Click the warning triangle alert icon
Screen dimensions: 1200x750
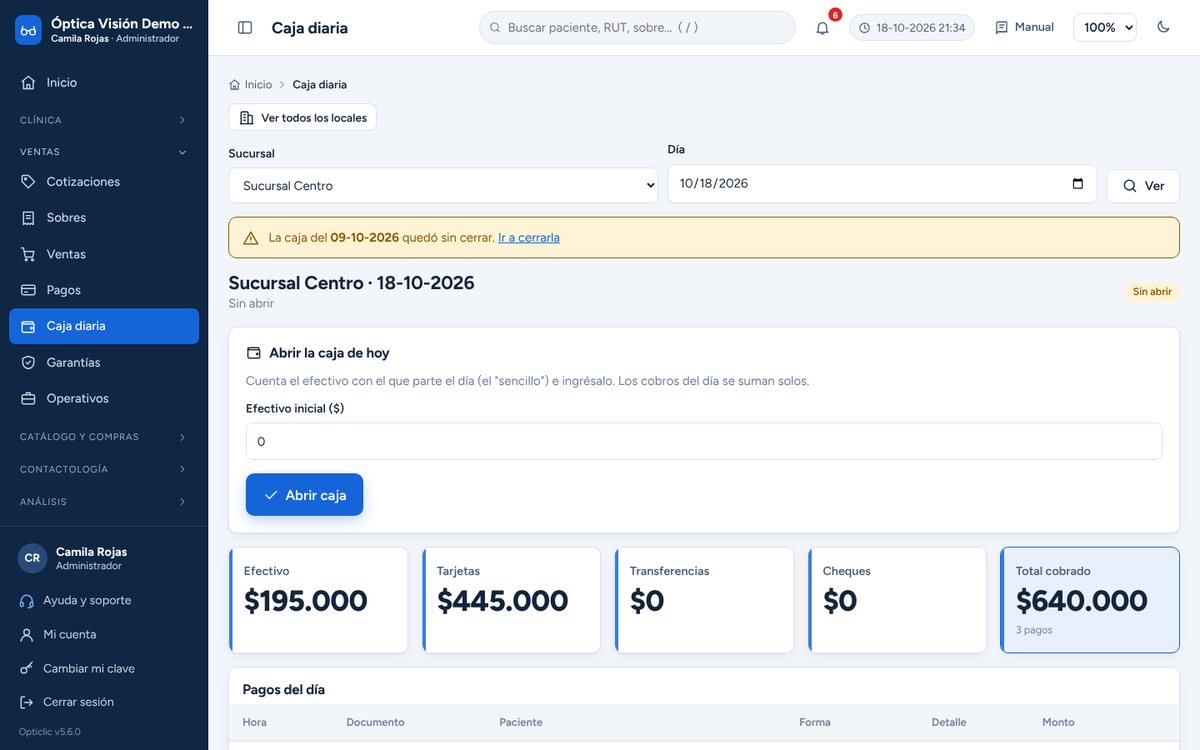point(251,238)
